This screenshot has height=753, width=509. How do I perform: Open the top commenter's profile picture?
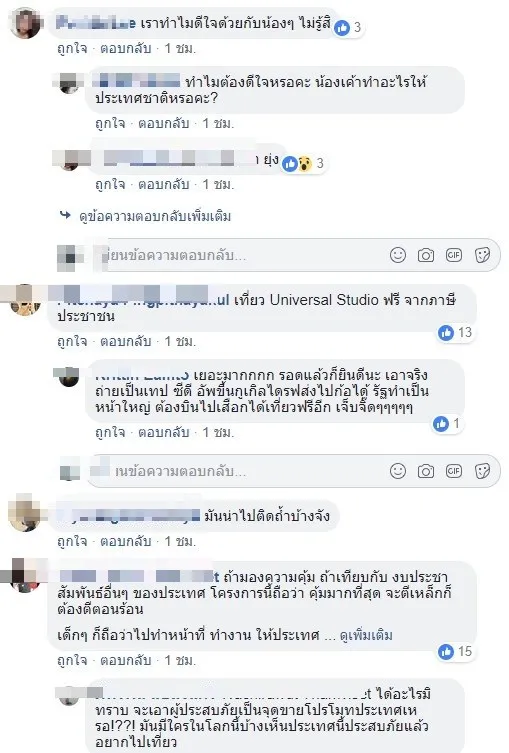tap(25, 24)
